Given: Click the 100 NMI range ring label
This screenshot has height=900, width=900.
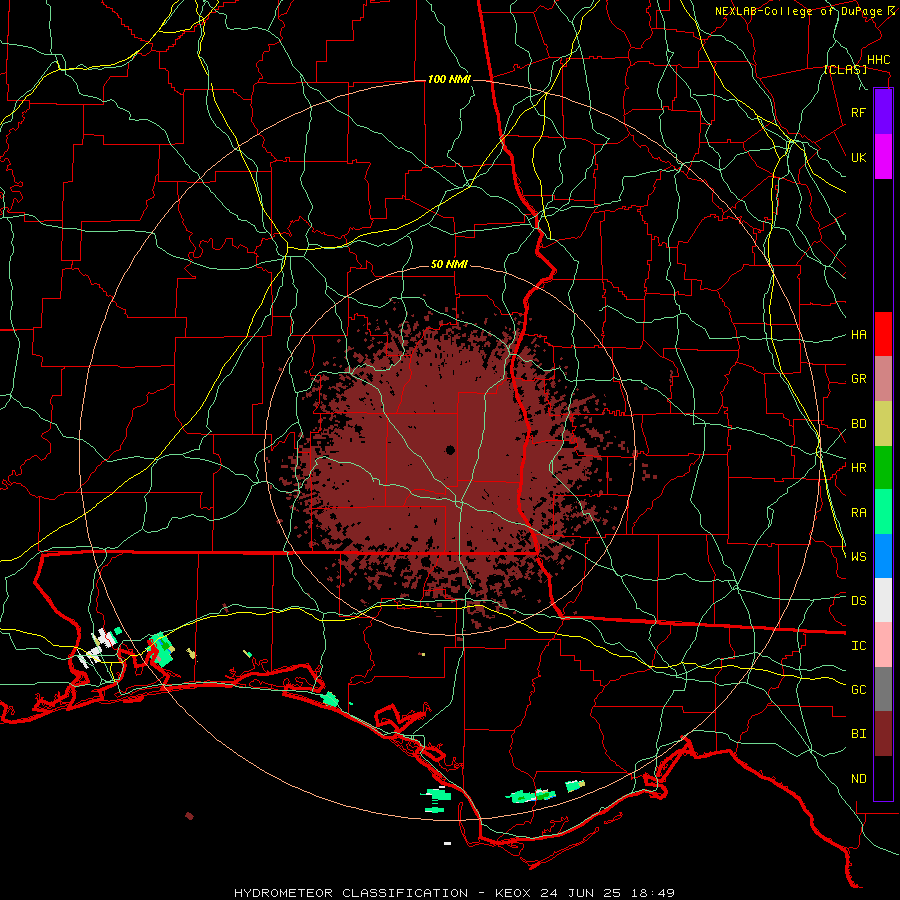Looking at the screenshot, I should [449, 79].
